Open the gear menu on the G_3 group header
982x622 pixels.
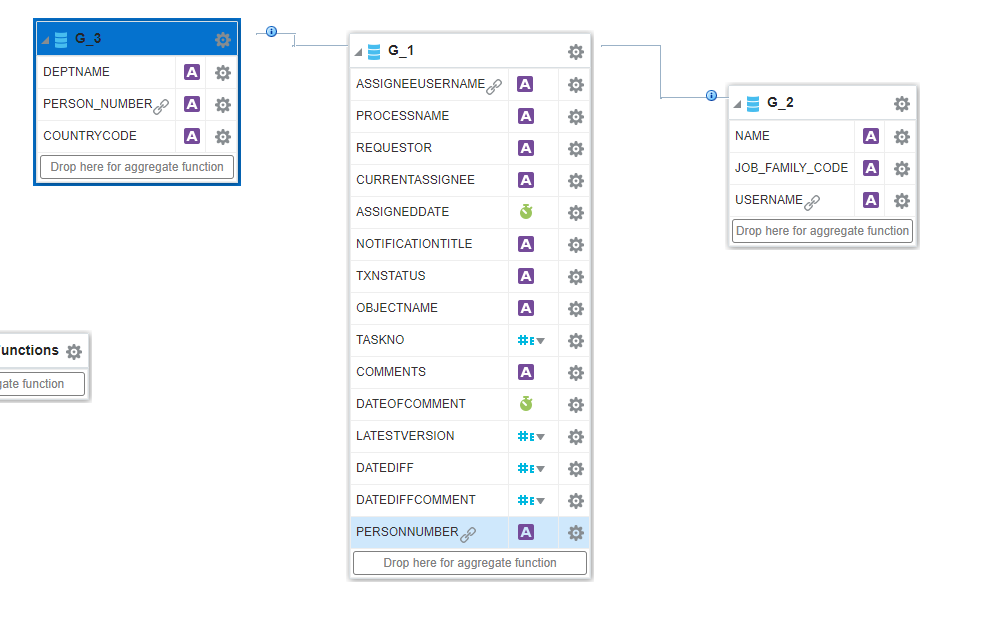click(223, 39)
